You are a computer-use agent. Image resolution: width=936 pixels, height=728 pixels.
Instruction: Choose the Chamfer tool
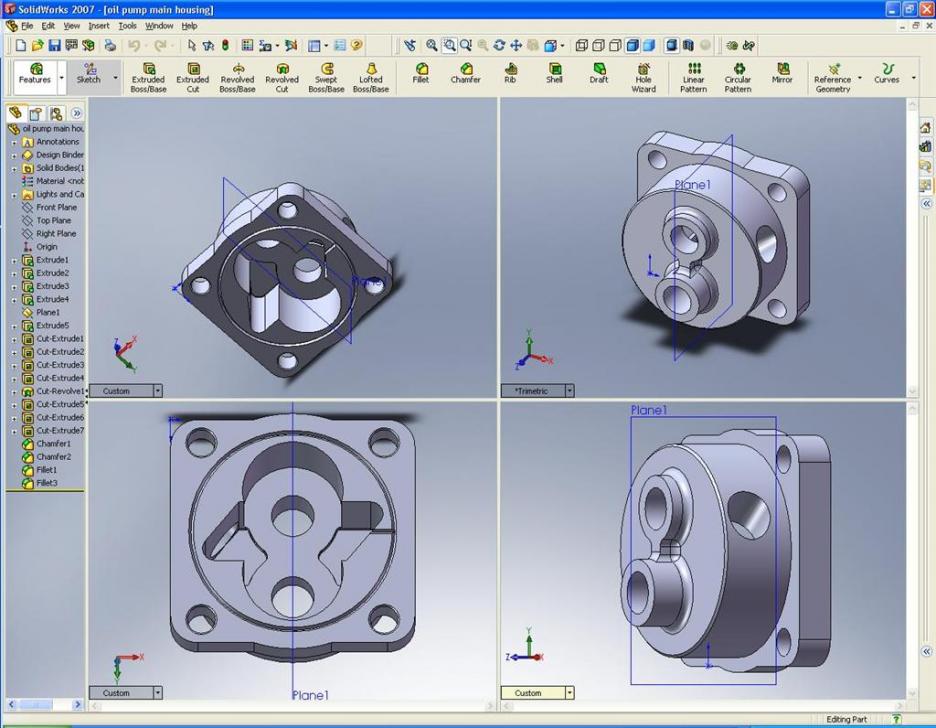click(465, 74)
